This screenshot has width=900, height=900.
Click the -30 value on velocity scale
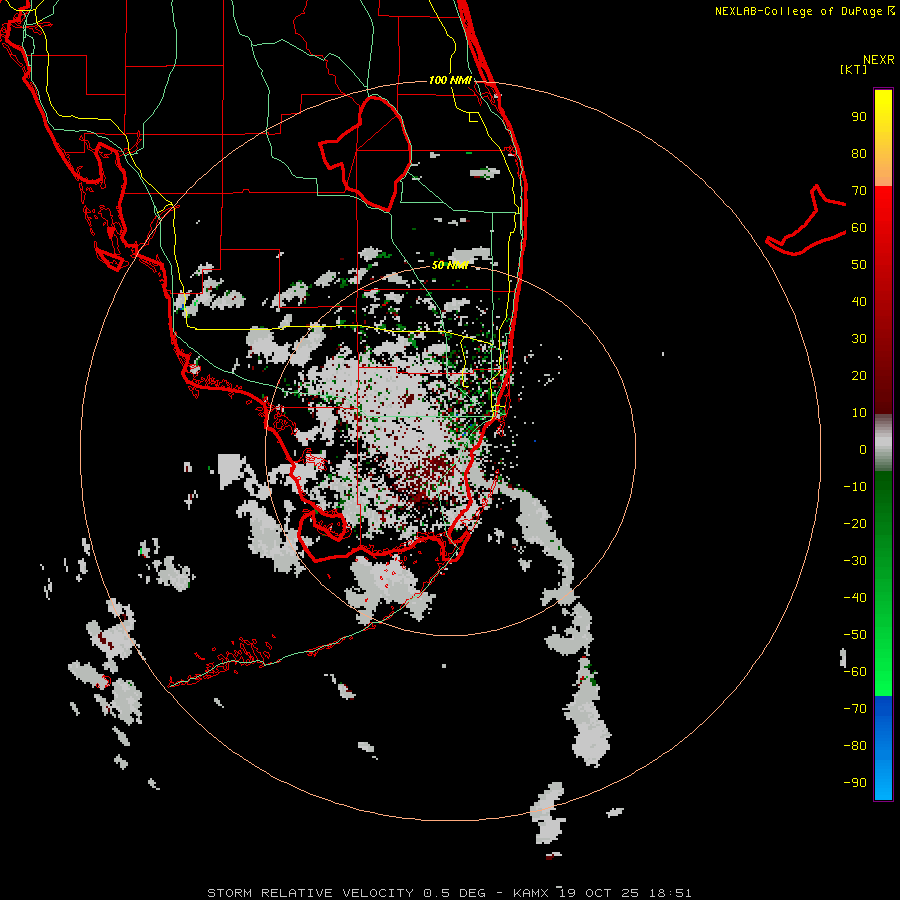pyautogui.click(x=855, y=561)
